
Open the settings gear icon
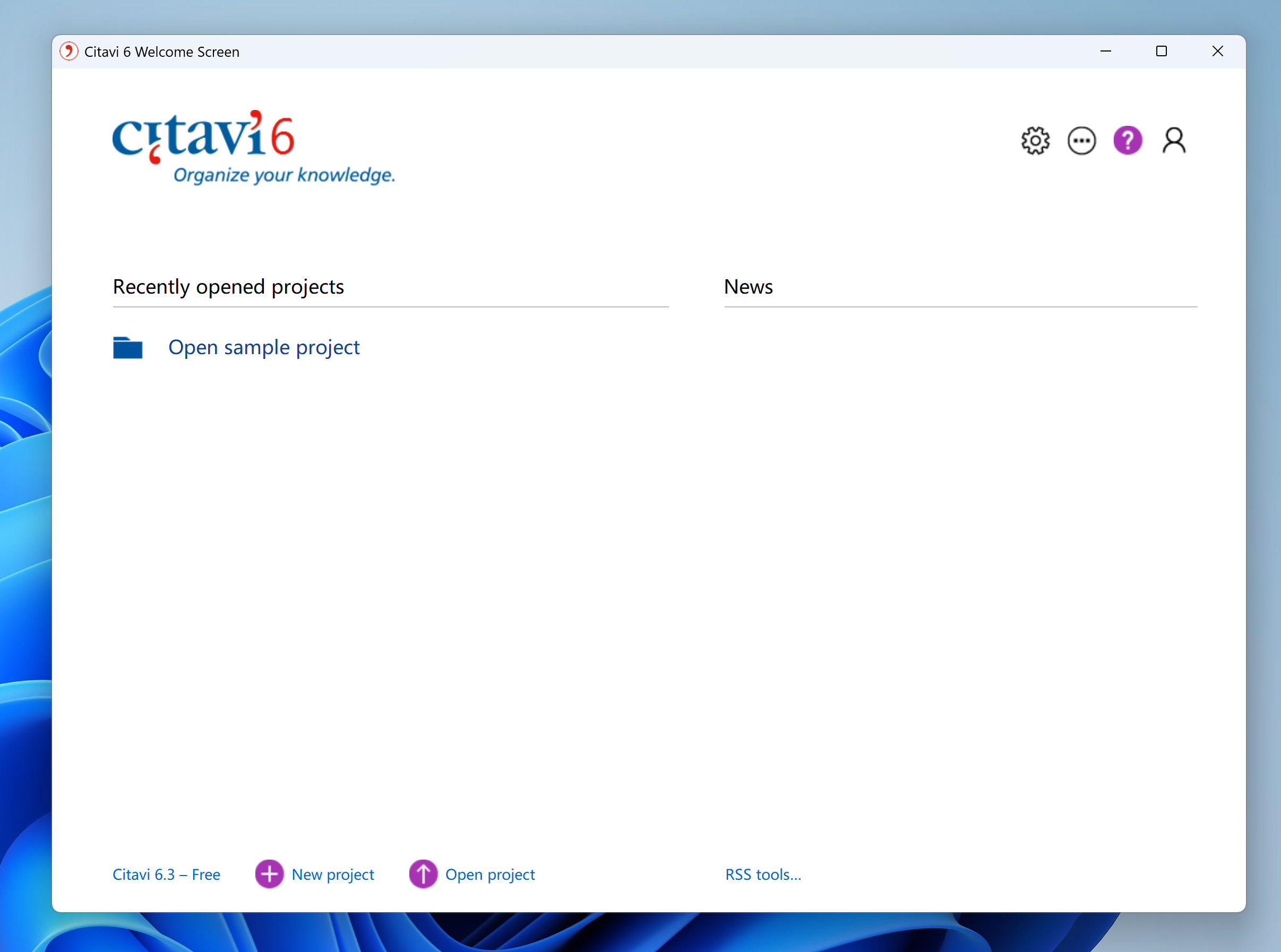click(1036, 141)
